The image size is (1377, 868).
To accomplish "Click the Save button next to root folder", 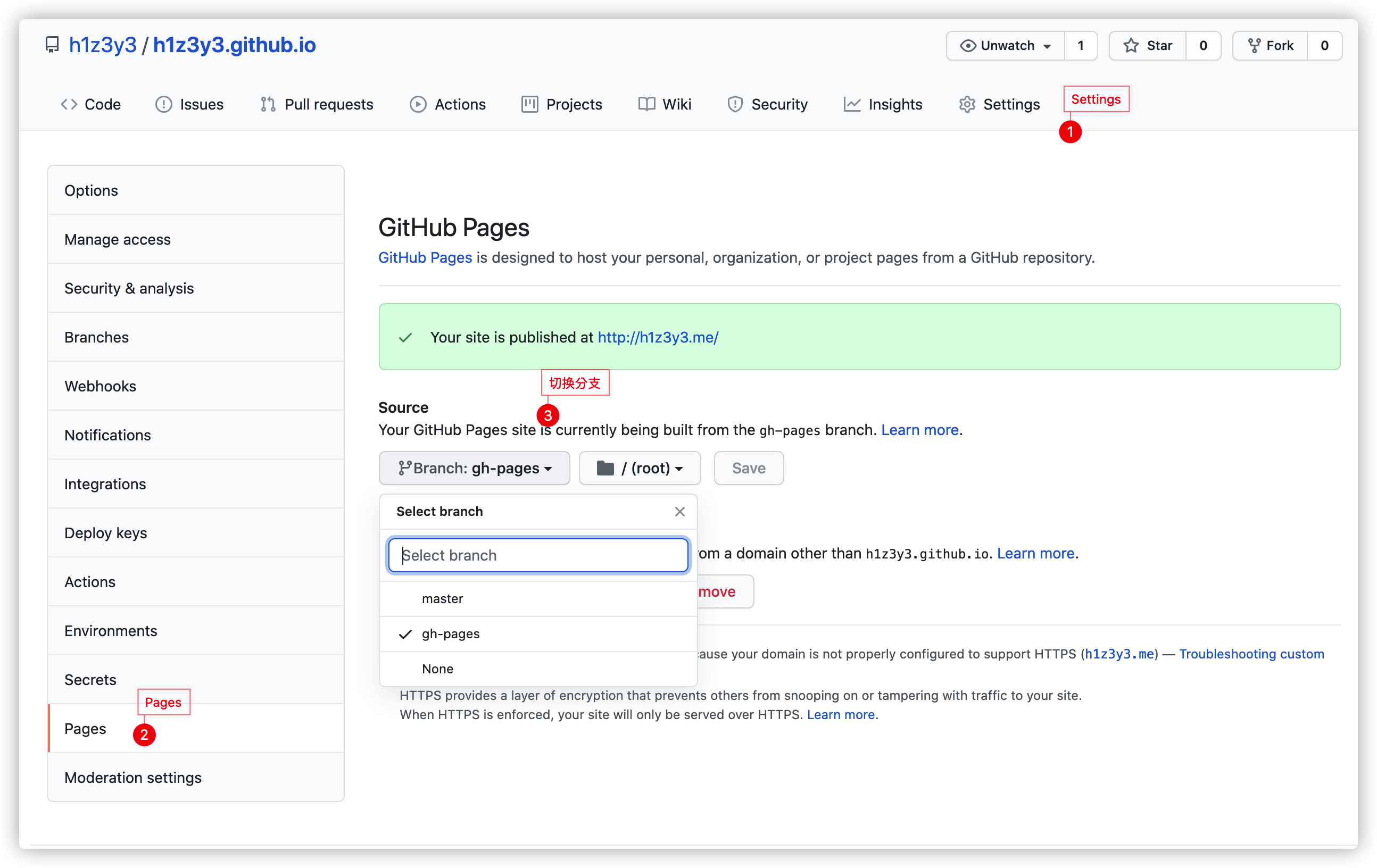I will point(748,469).
